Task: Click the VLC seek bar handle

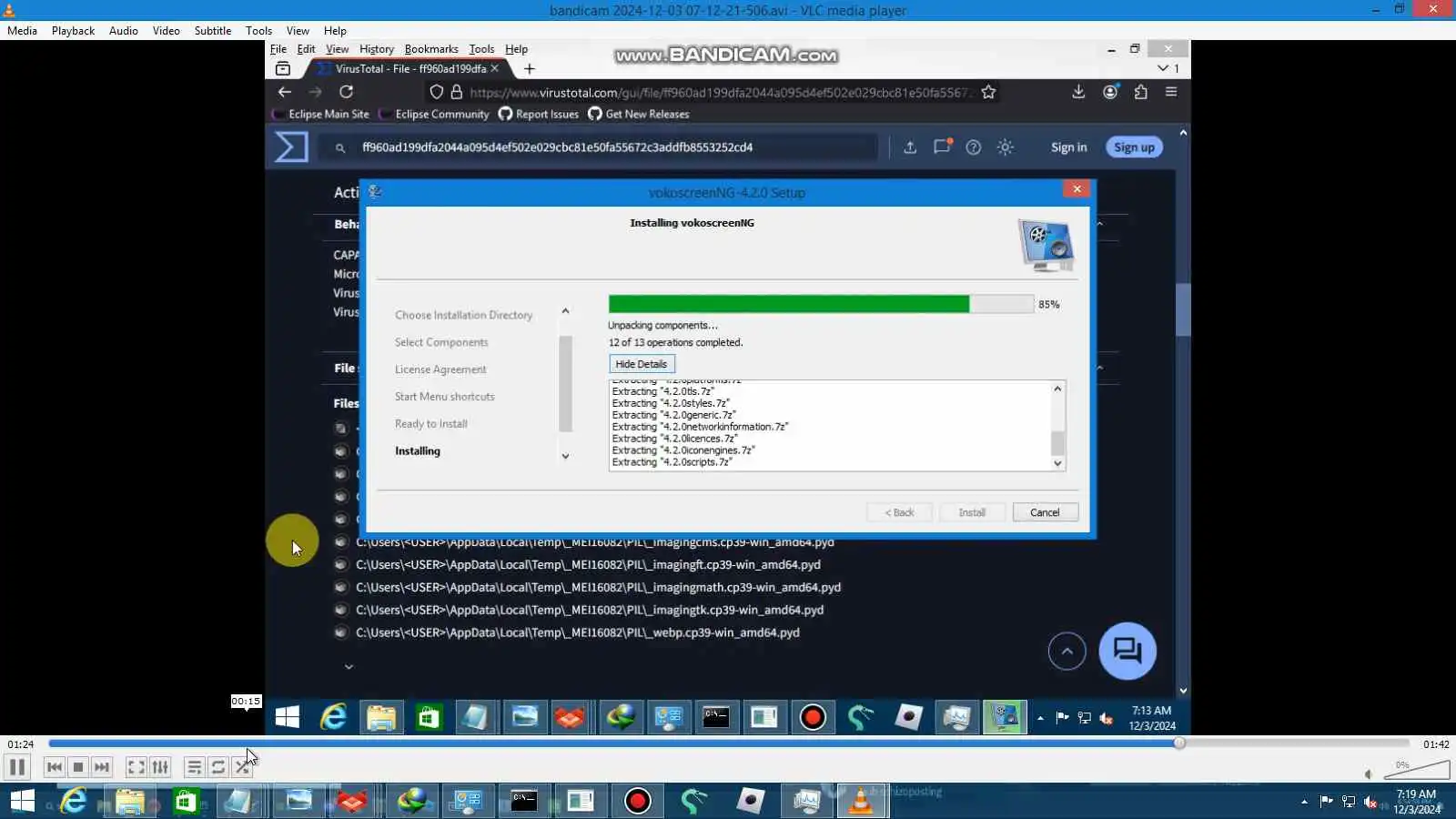Action: pos(1179,743)
